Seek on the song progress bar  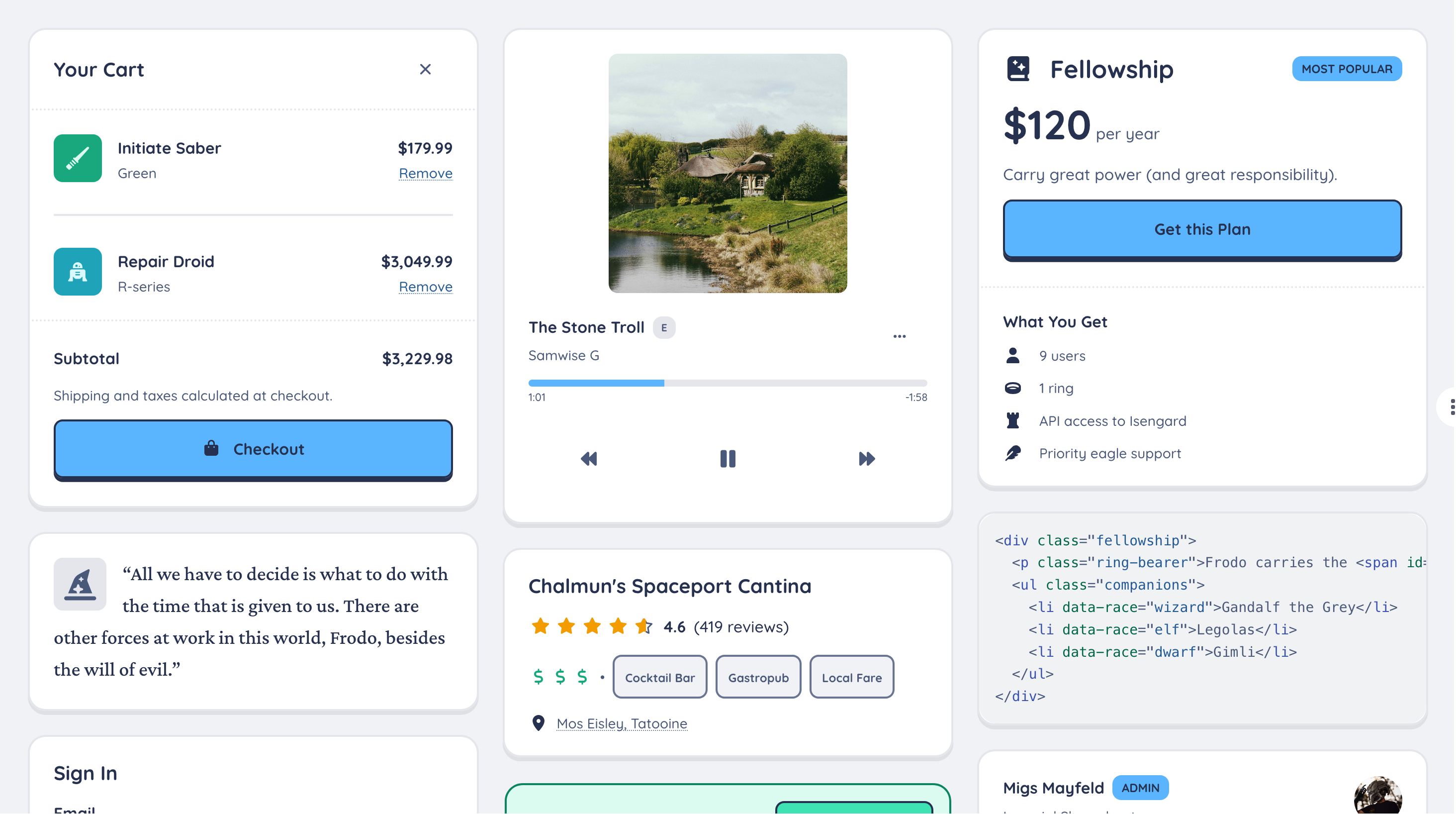tap(728, 383)
